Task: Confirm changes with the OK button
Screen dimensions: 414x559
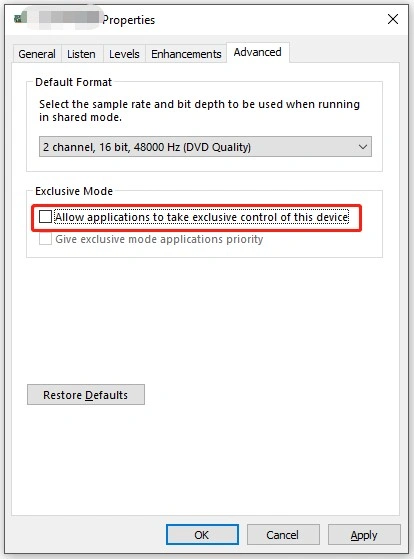Action: pos(202,535)
